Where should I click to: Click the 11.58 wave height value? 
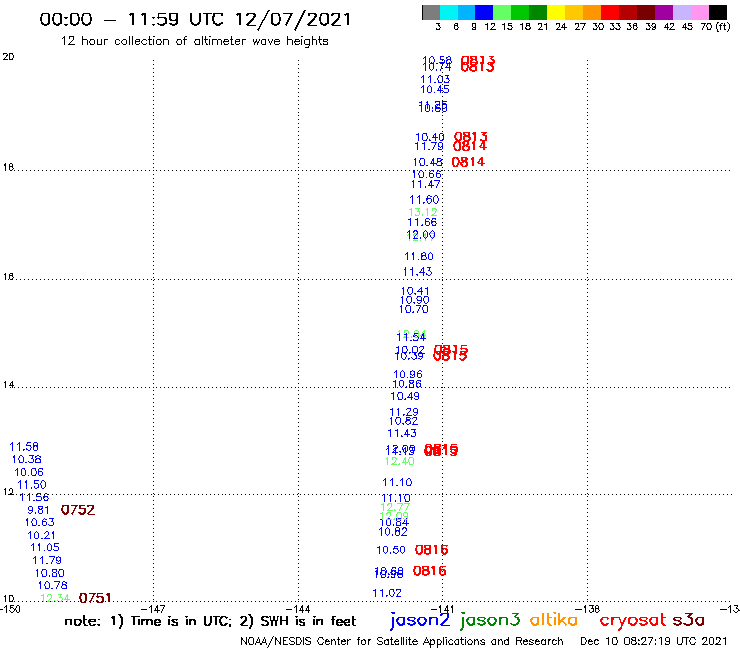tap(24, 447)
